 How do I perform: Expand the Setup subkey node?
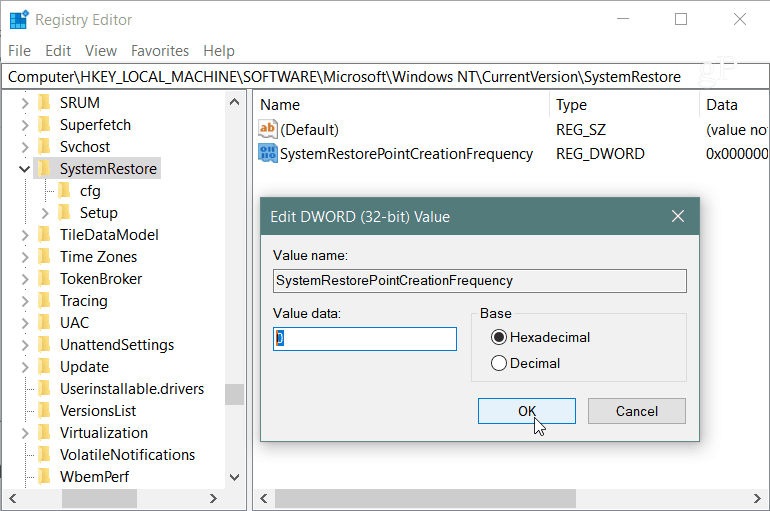click(45, 213)
